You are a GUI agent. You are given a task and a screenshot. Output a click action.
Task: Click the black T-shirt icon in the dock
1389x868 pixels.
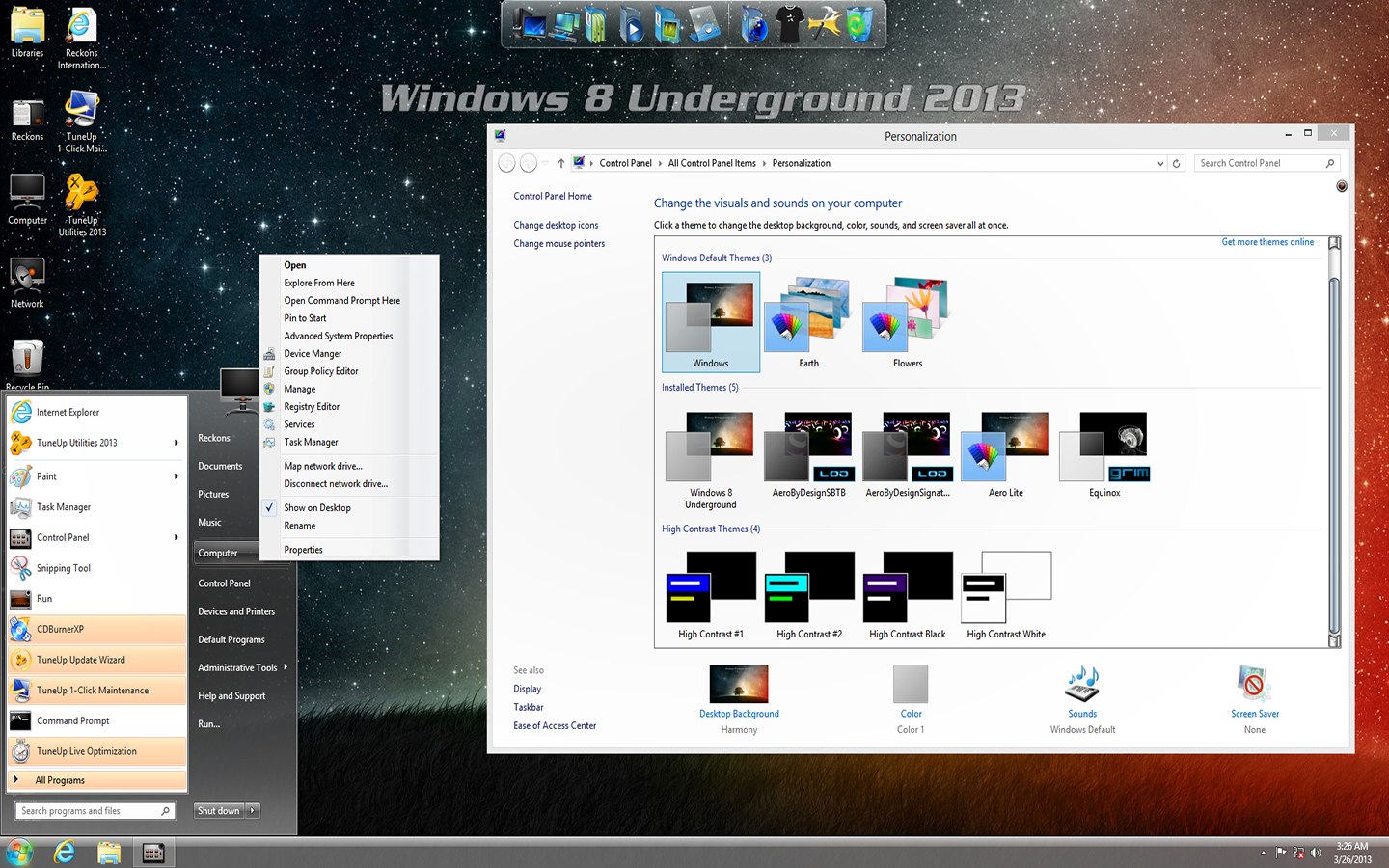pyautogui.click(x=789, y=24)
